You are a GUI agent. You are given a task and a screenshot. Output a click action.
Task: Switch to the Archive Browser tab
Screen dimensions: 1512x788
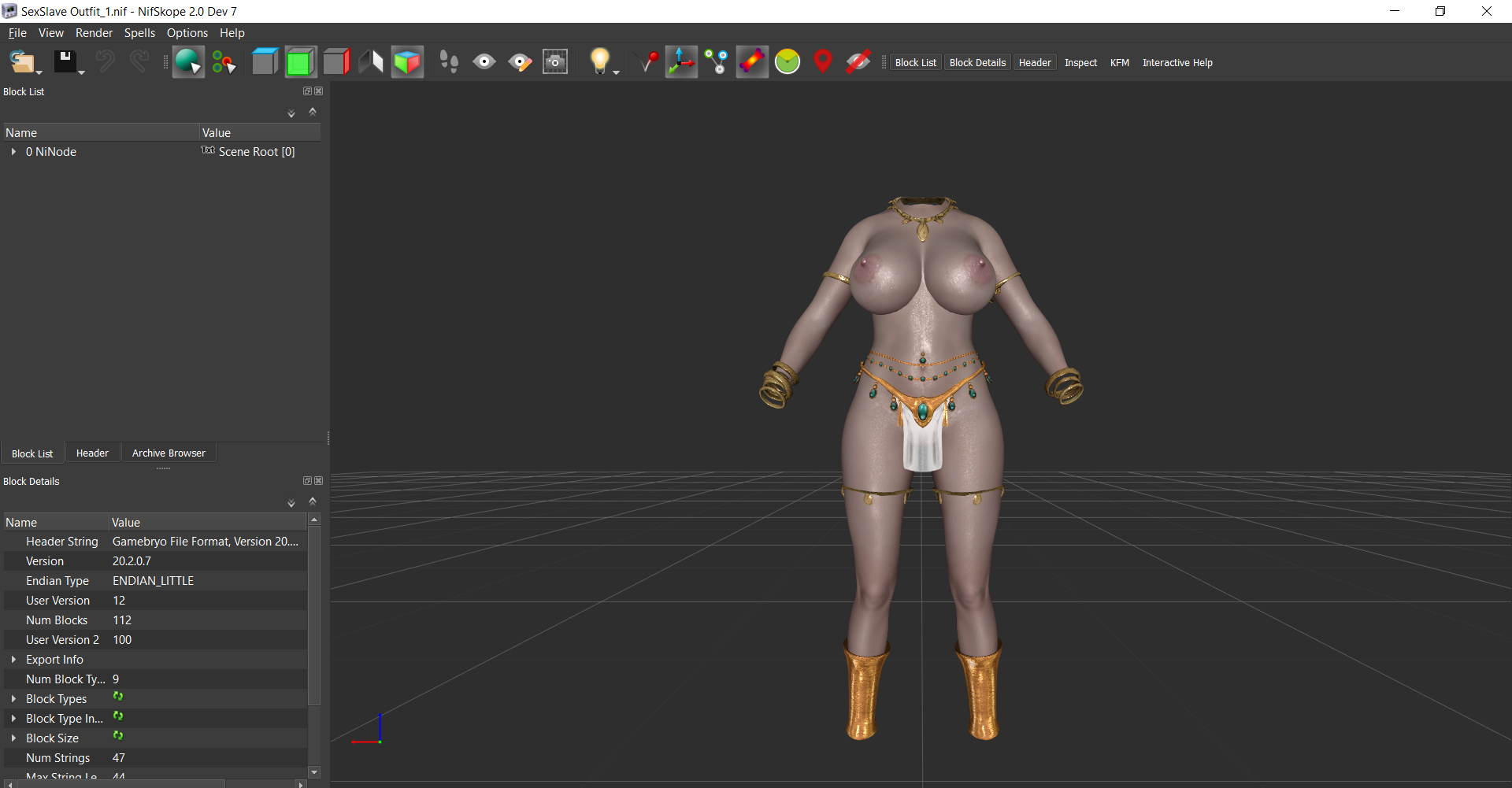point(169,453)
